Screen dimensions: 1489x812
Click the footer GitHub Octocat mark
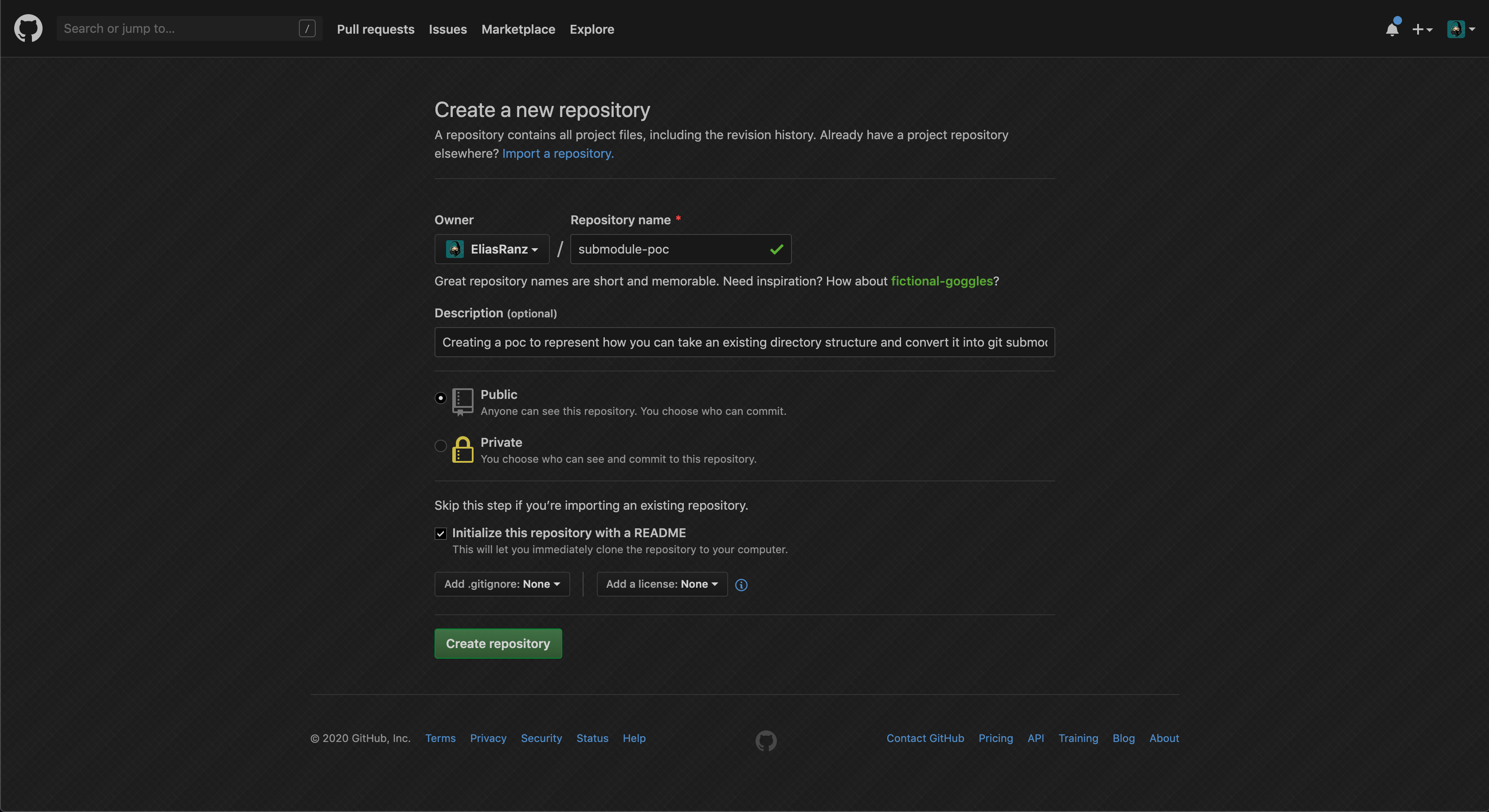[x=766, y=740]
